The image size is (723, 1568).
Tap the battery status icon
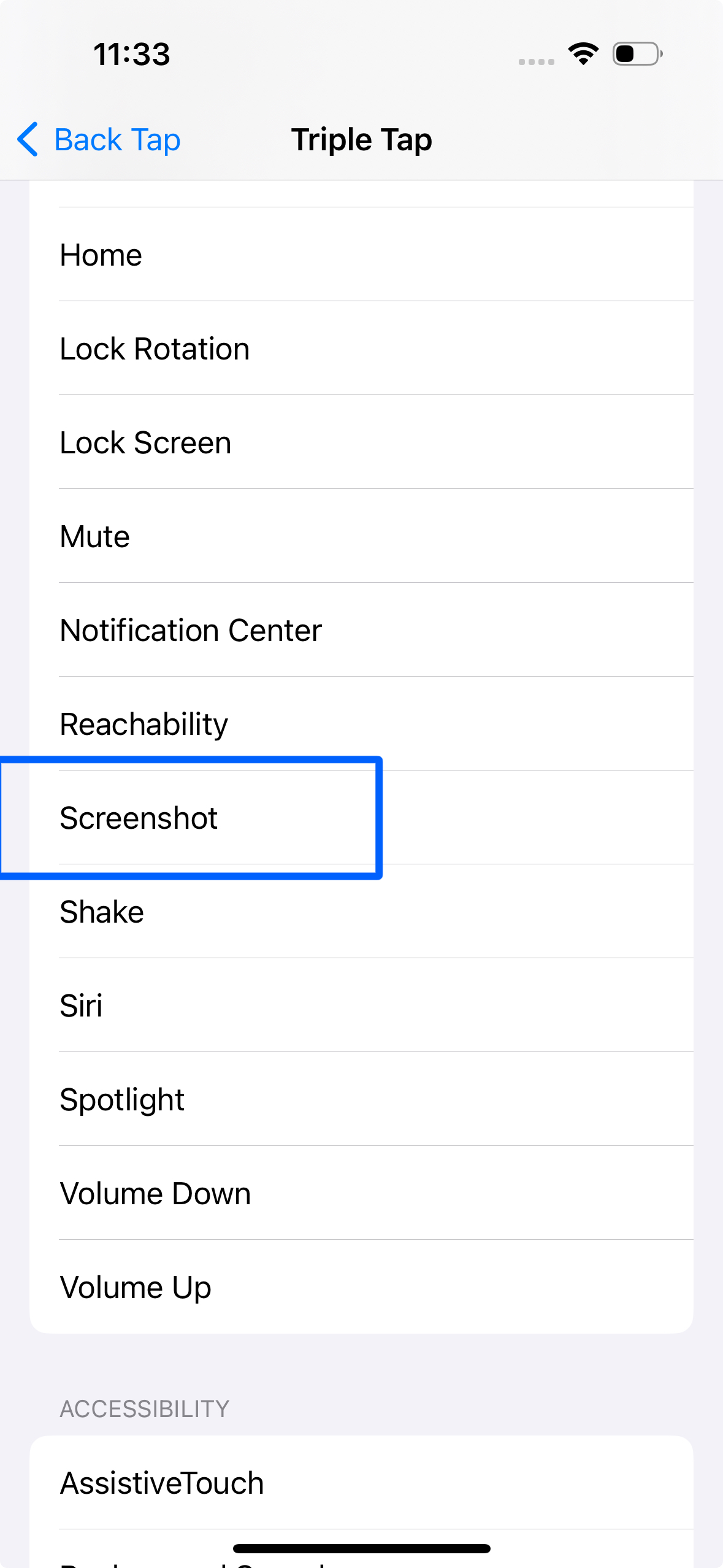[637, 54]
